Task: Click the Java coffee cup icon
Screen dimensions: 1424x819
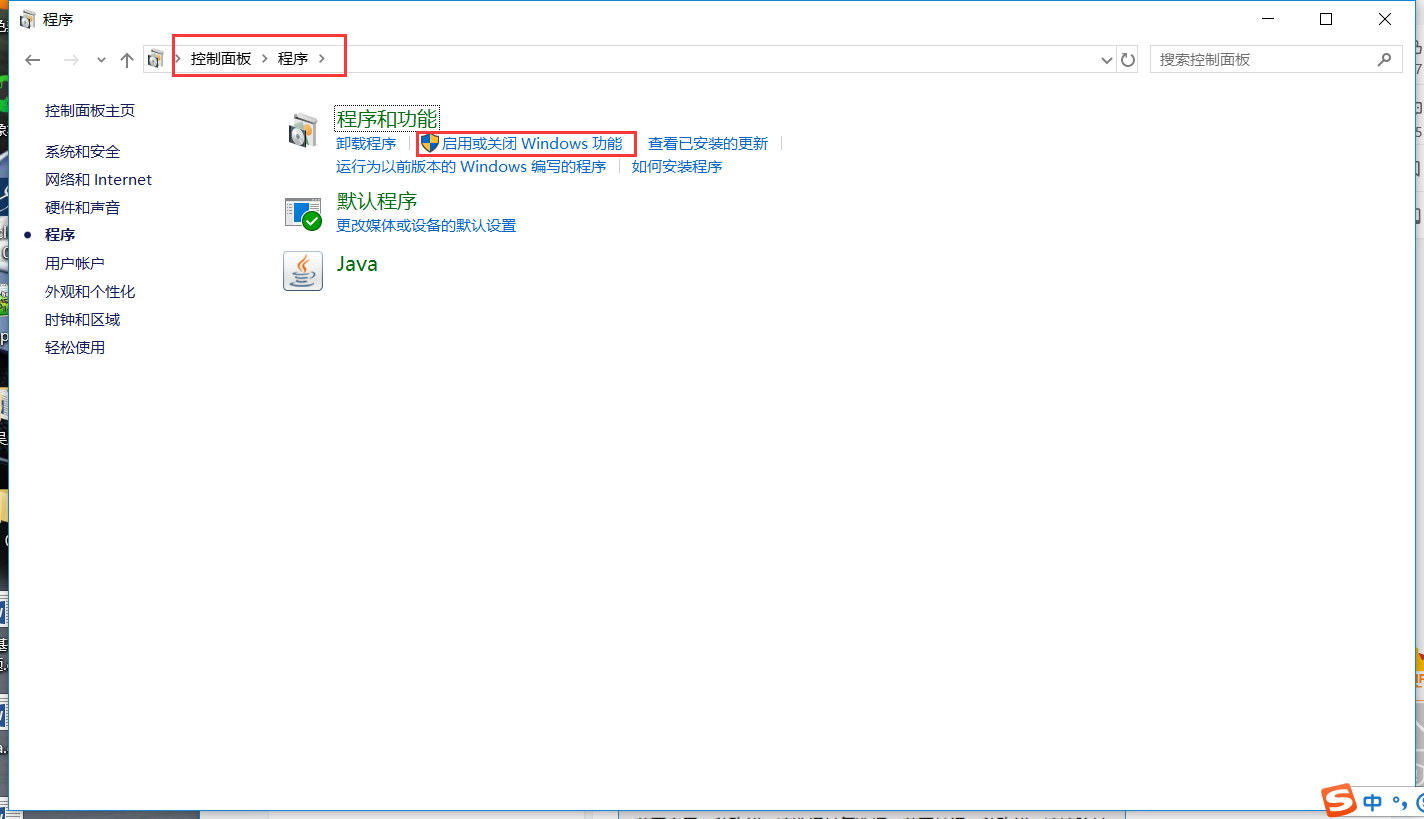Action: point(303,271)
